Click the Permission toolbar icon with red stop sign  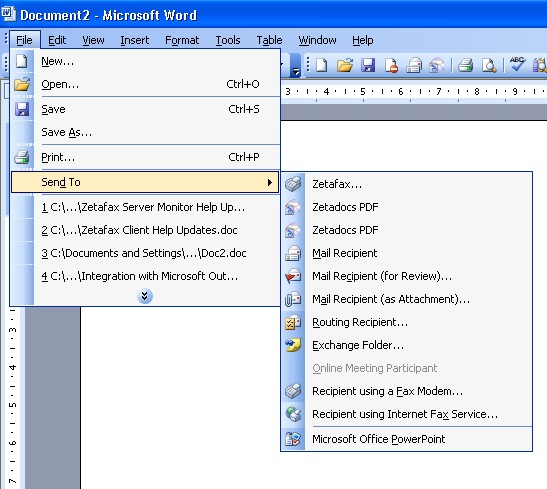(x=391, y=65)
